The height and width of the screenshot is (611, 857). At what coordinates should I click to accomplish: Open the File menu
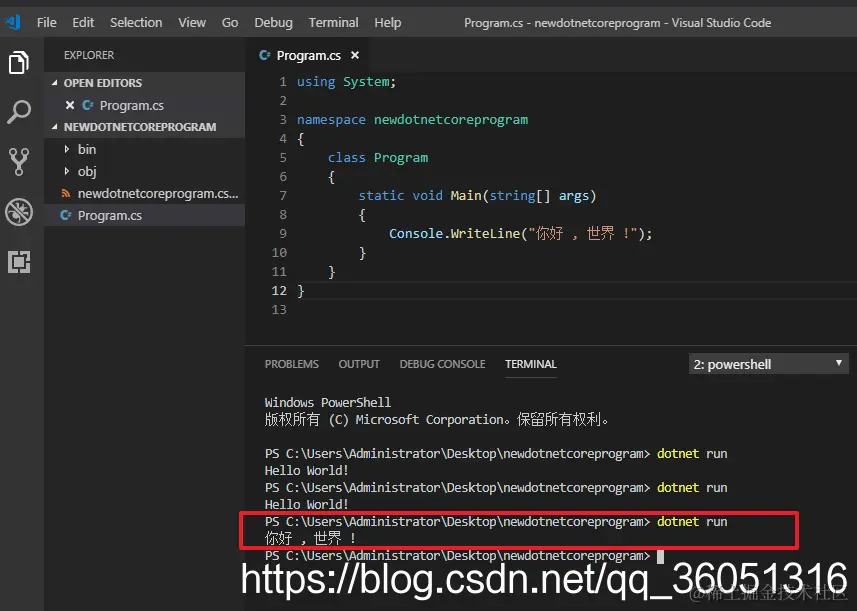[x=46, y=22]
